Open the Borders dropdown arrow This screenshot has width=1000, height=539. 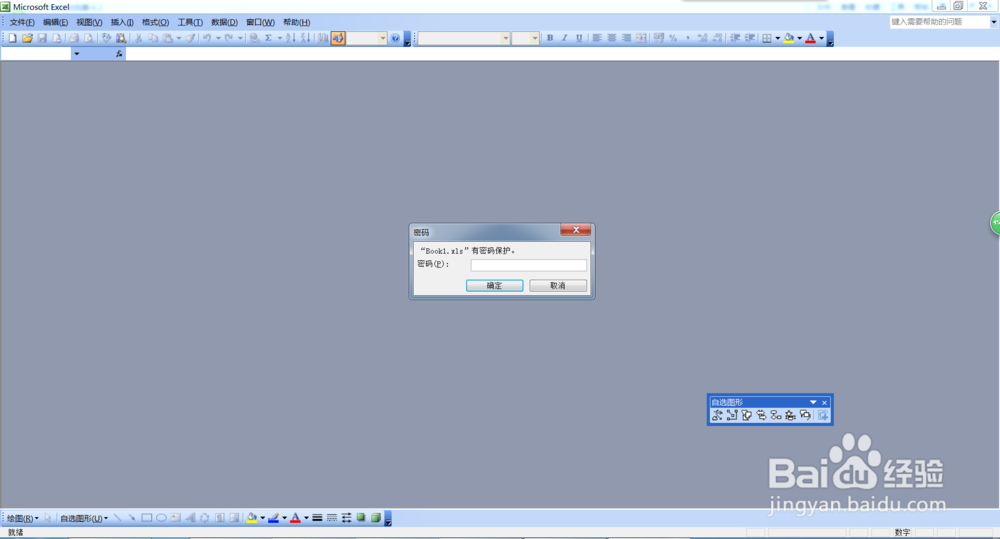(777, 38)
